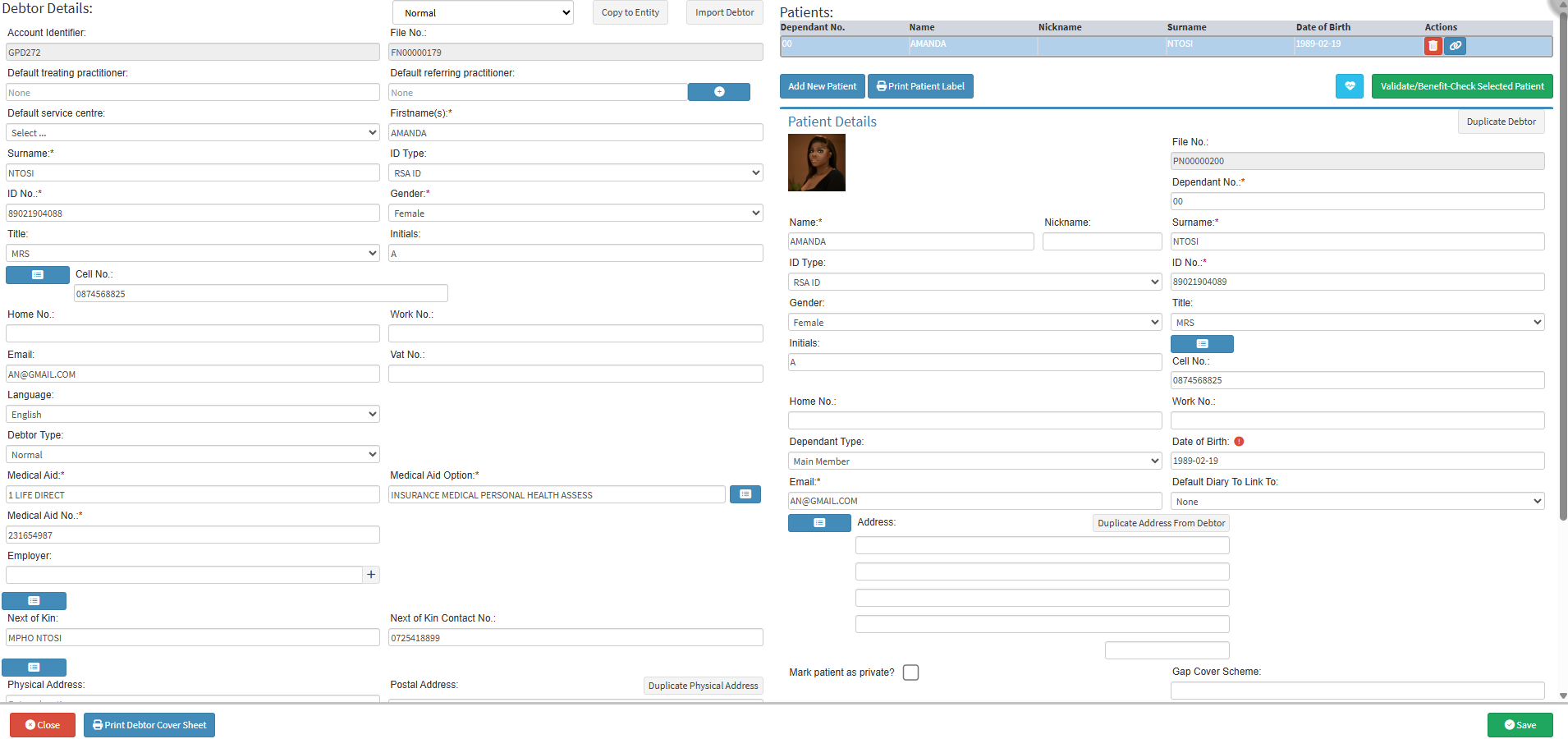Click the patient photo thumbnail
Image resolution: width=1568 pixels, height=739 pixels.
pyautogui.click(x=816, y=163)
